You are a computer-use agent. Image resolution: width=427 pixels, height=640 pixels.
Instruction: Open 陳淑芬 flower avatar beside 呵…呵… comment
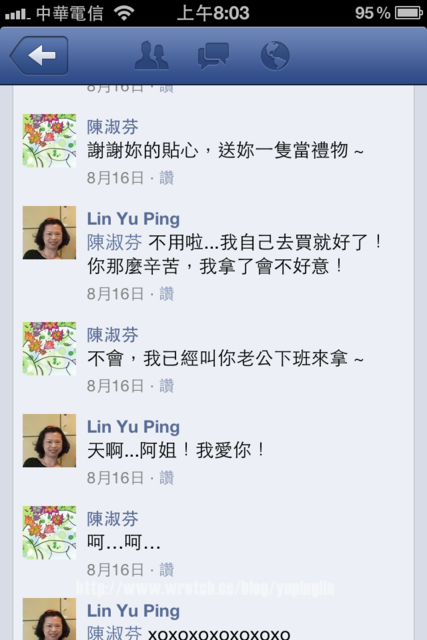point(49,533)
